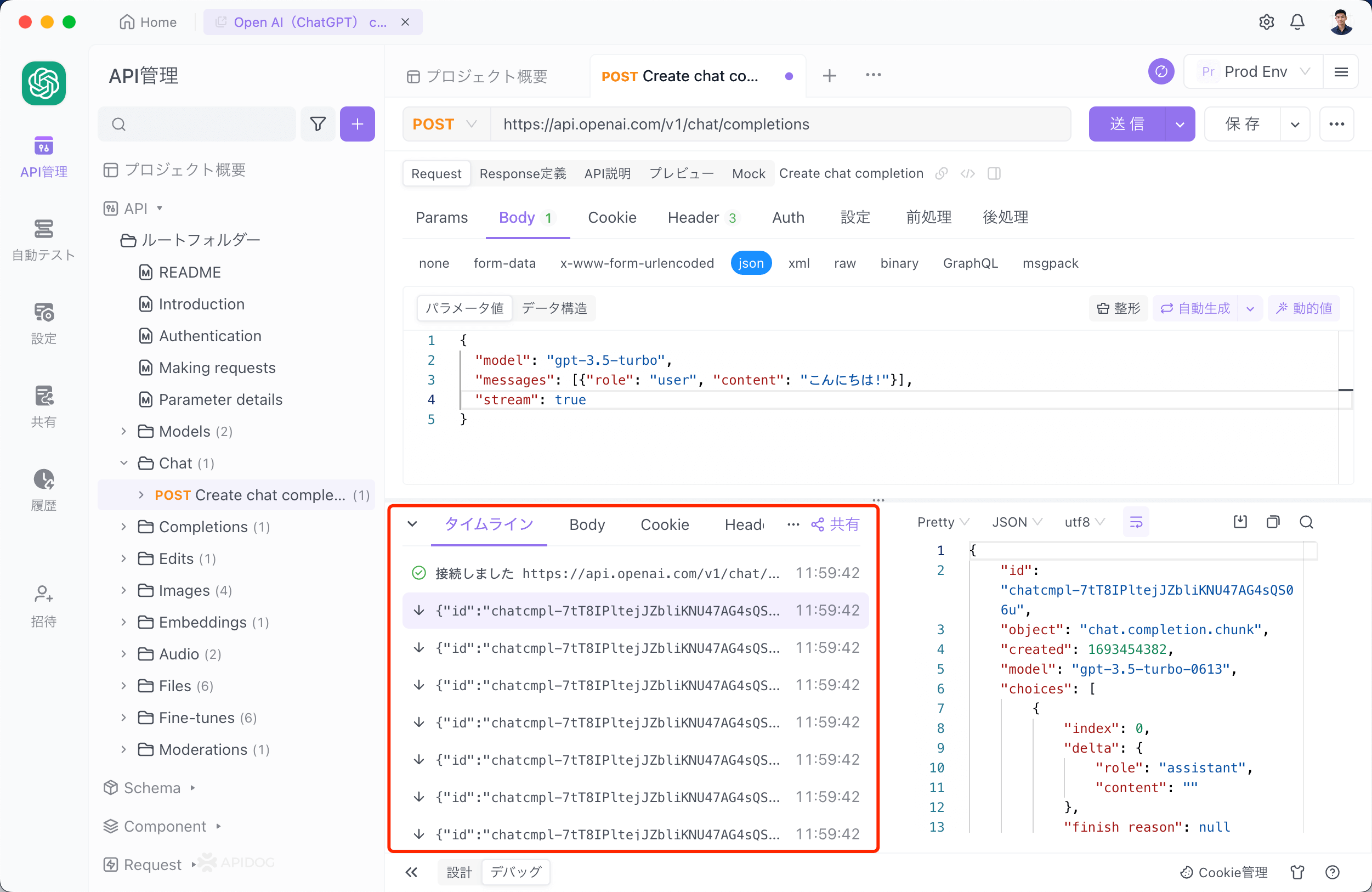Select the raw body type option

pyautogui.click(x=844, y=263)
